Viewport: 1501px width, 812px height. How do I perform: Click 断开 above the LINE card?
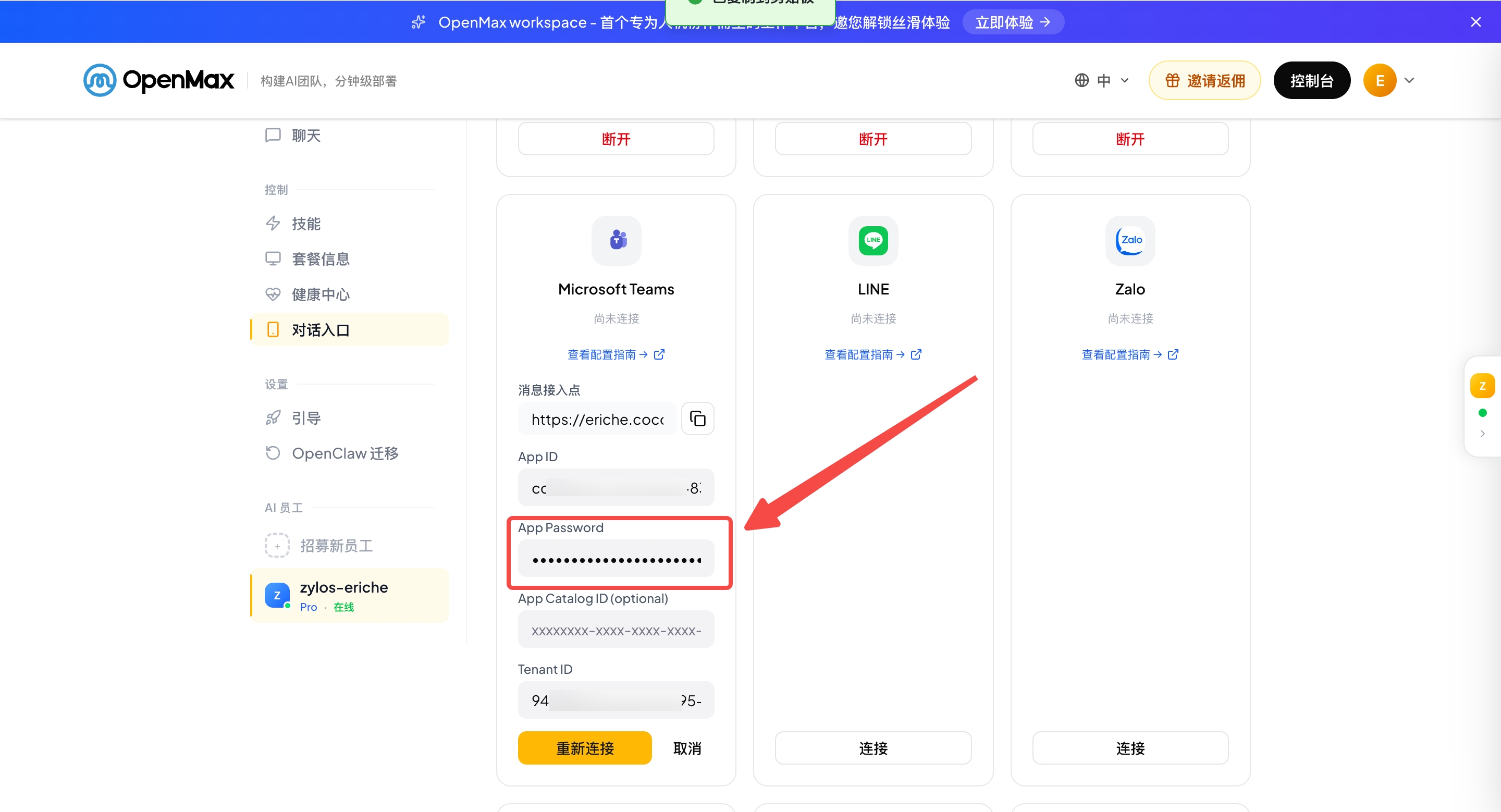click(x=873, y=139)
